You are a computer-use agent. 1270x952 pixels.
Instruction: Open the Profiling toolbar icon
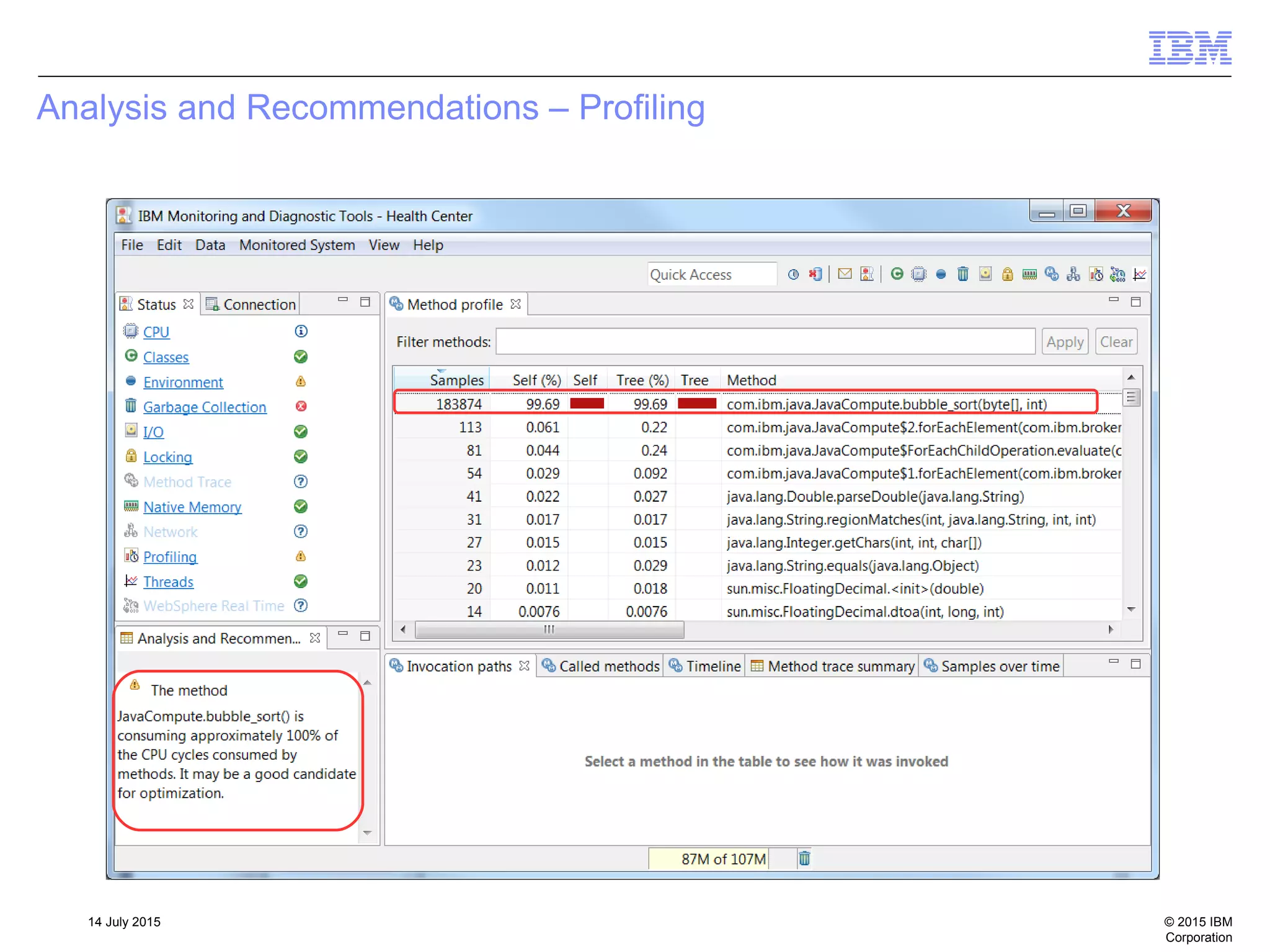(1096, 274)
